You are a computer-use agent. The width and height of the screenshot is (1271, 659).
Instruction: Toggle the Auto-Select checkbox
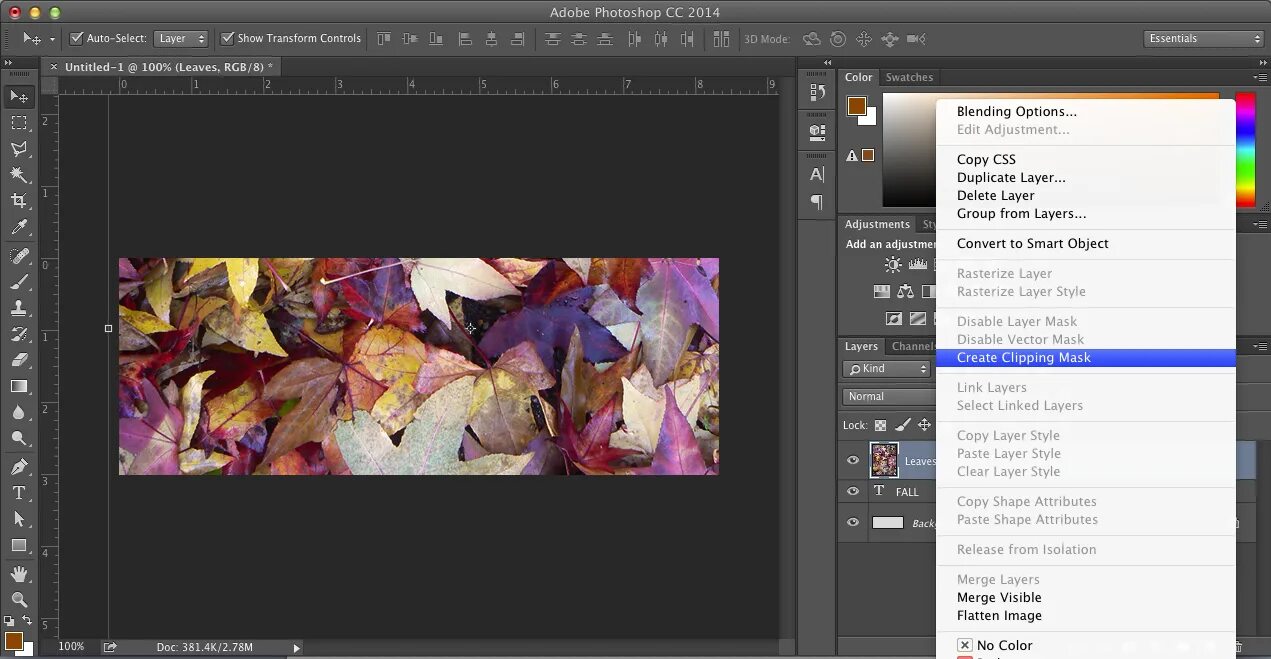point(76,39)
